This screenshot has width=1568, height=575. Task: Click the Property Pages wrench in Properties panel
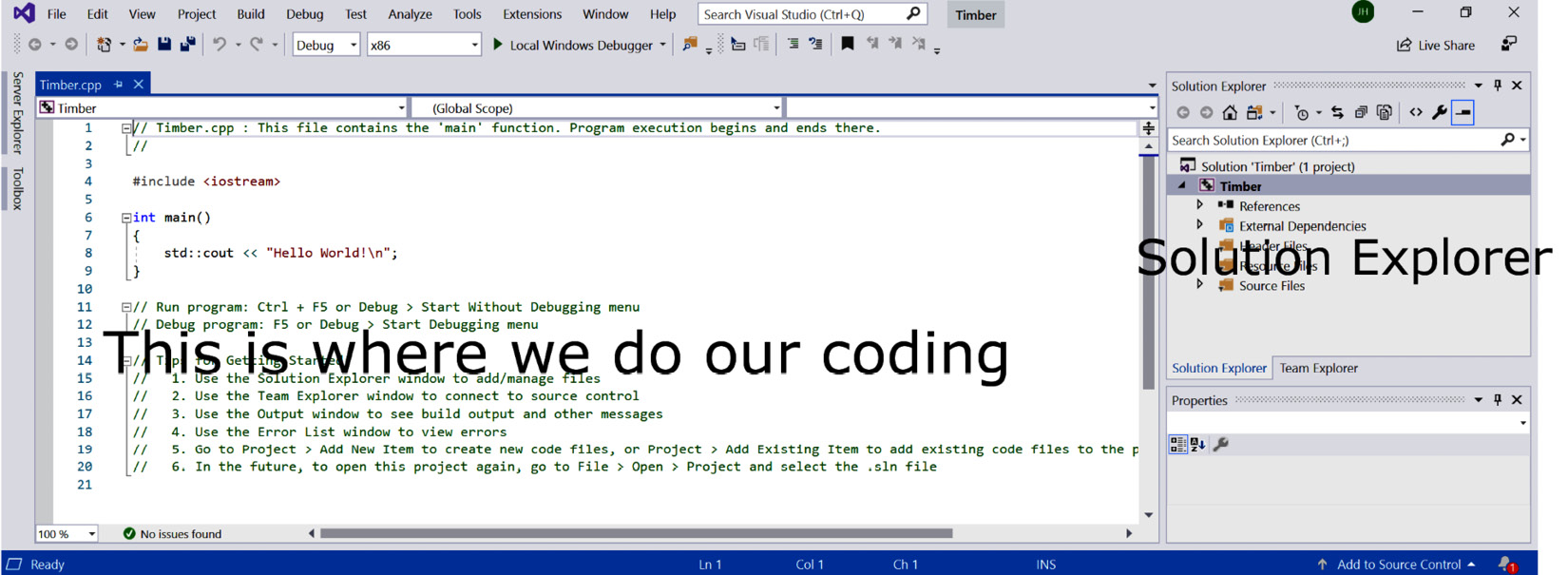pyautogui.click(x=1221, y=444)
